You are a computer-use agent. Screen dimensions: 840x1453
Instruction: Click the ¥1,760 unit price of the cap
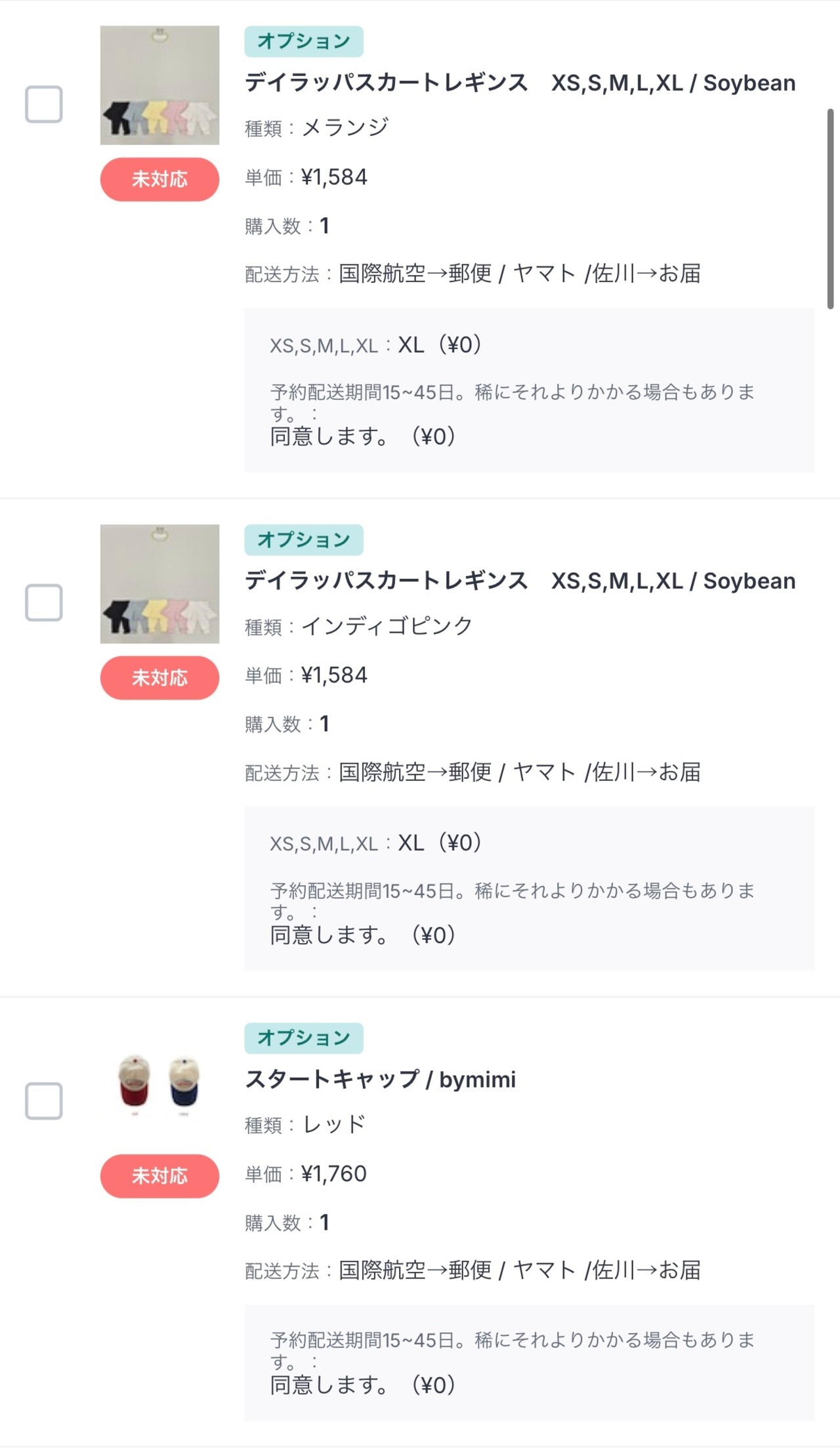pyautogui.click(x=333, y=1173)
